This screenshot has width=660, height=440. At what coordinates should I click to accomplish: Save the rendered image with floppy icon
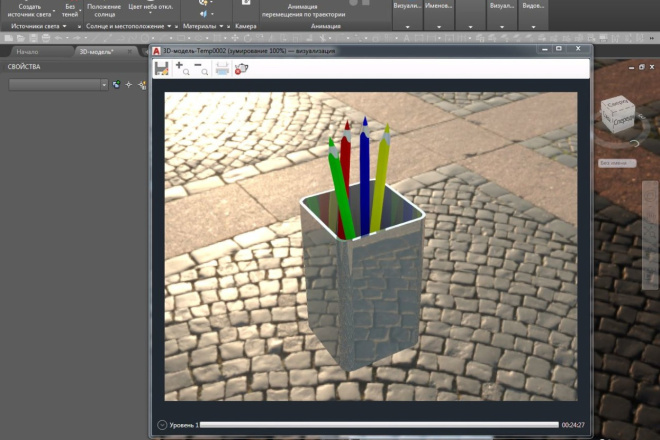(161, 68)
